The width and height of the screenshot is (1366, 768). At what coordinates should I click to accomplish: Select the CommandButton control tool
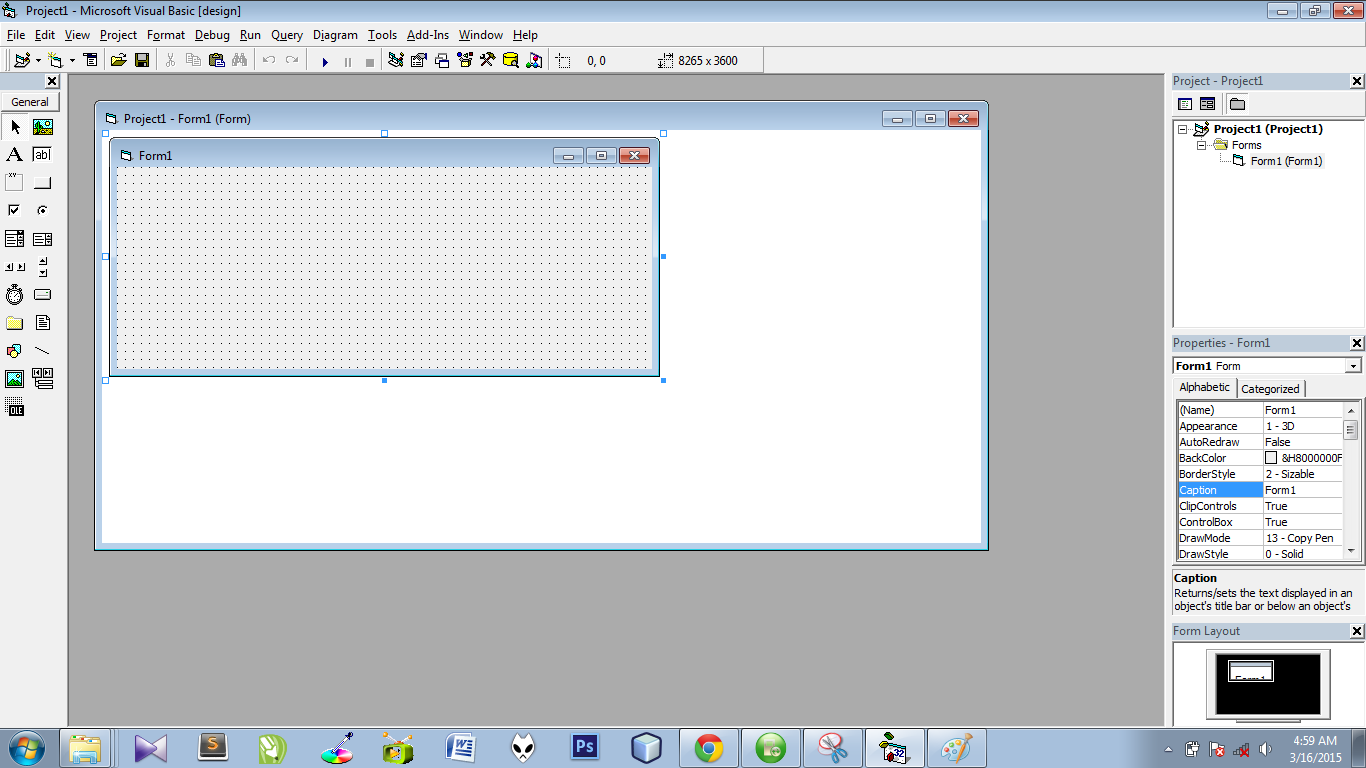pos(42,181)
